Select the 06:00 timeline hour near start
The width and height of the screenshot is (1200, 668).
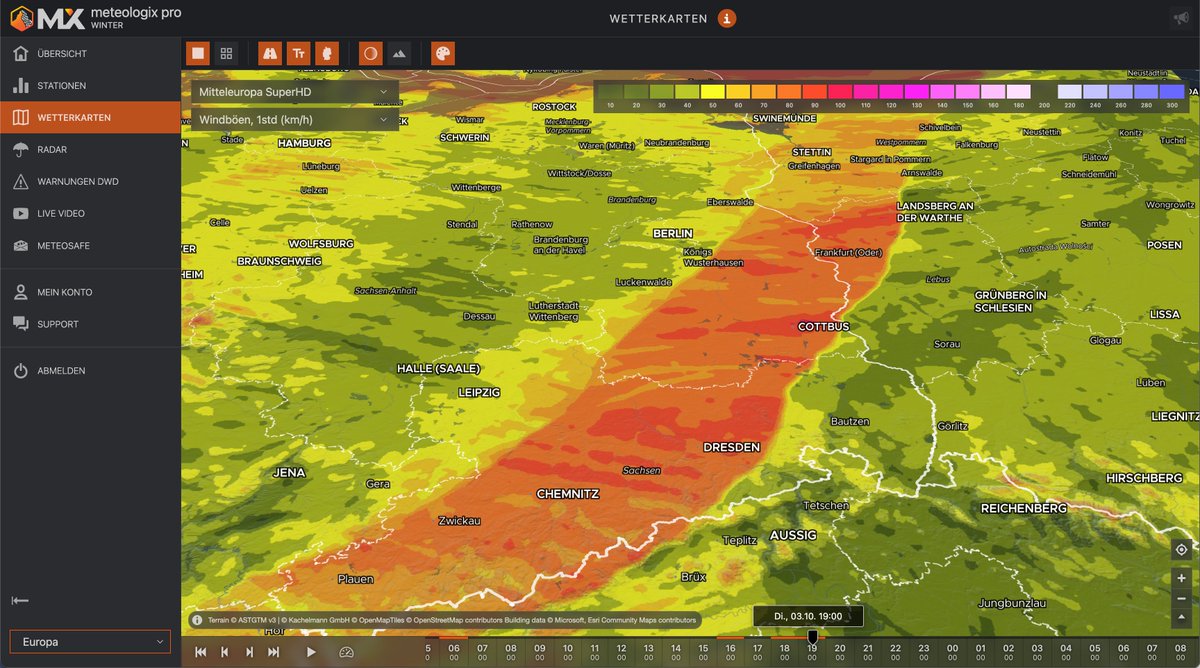coord(455,652)
